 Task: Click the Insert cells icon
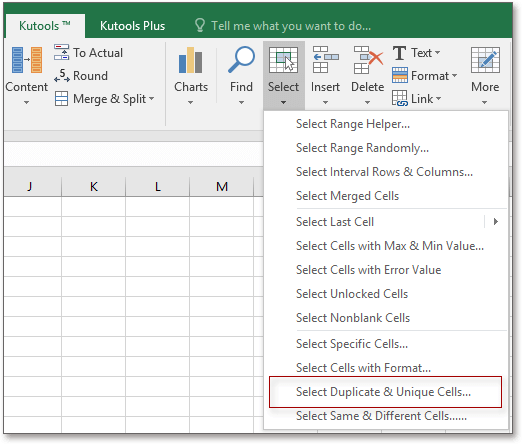[325, 60]
